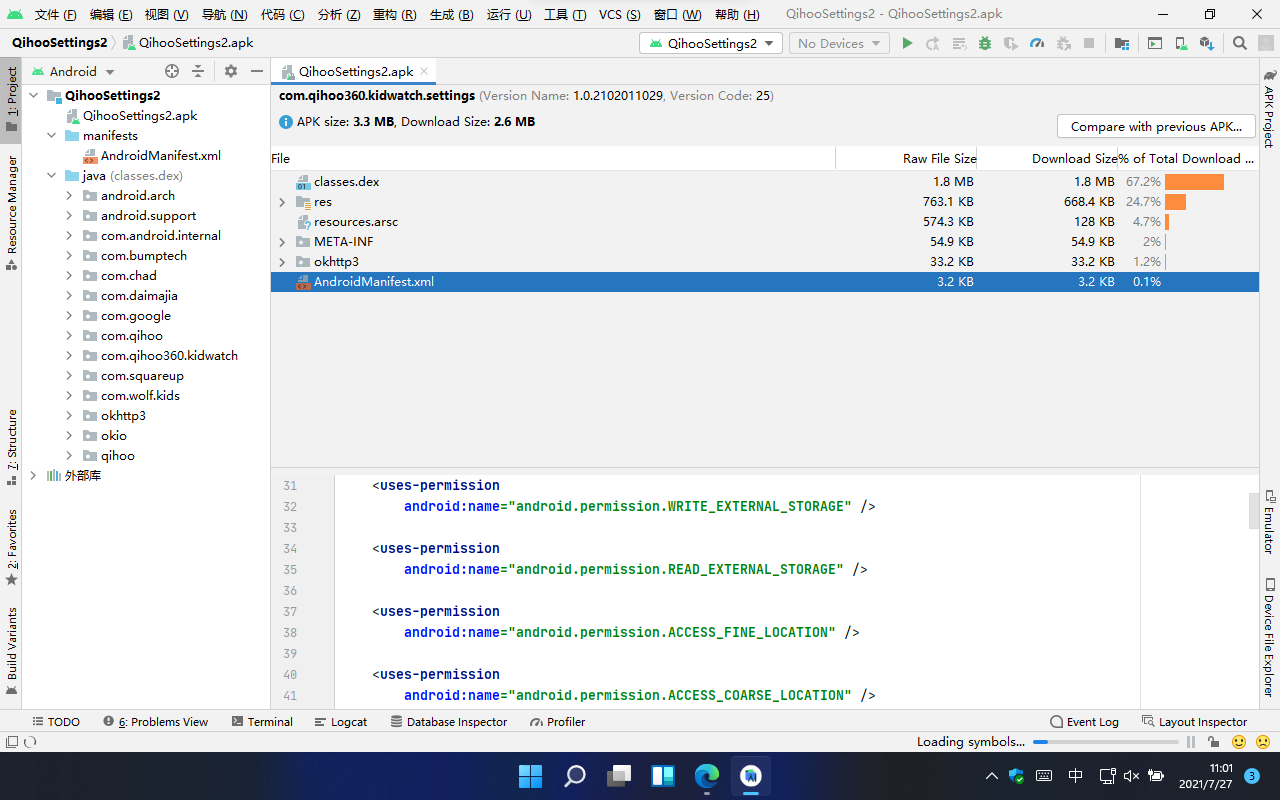The image size is (1280, 800).
Task: Open Microsoft Edge from taskbar
Action: tap(707, 775)
